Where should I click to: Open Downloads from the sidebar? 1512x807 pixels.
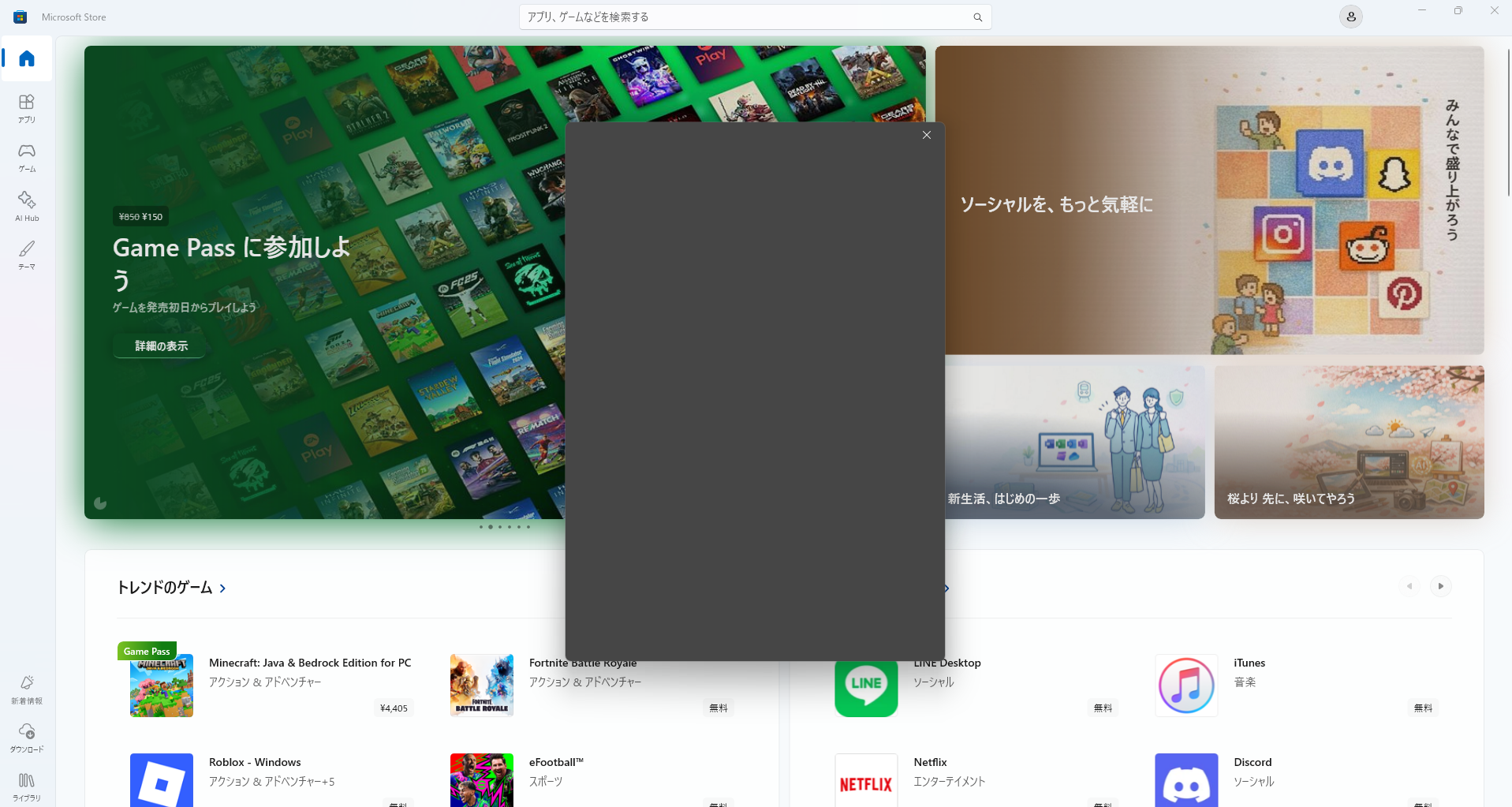pyautogui.click(x=26, y=737)
